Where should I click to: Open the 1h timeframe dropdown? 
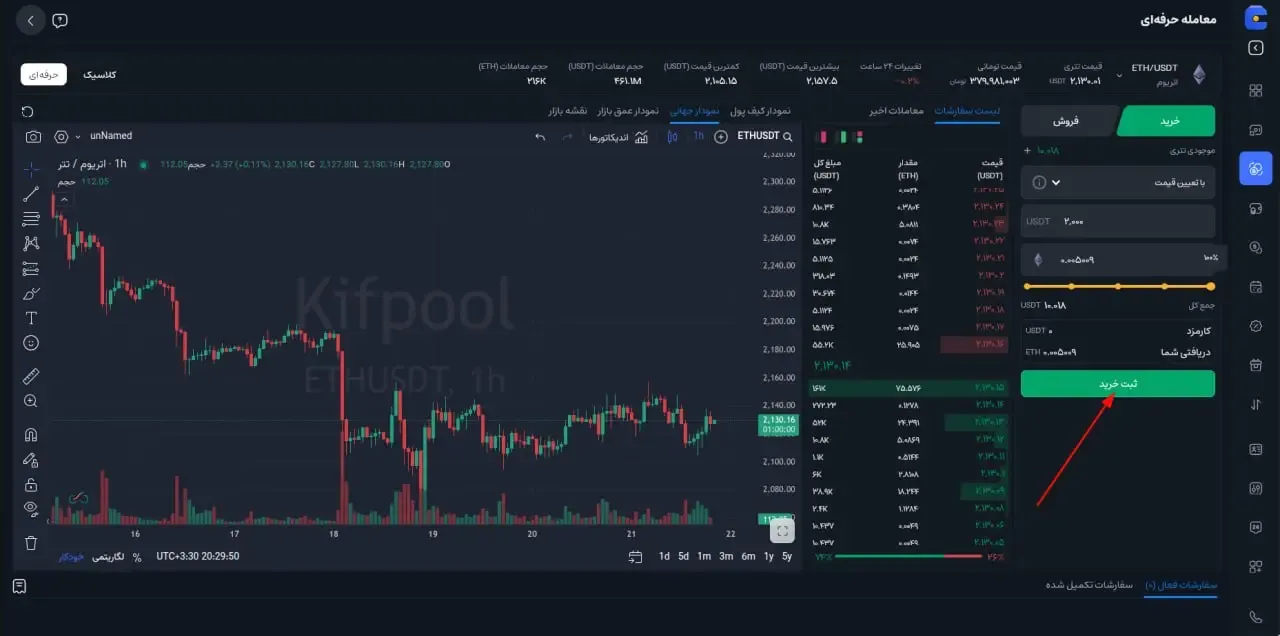point(699,137)
